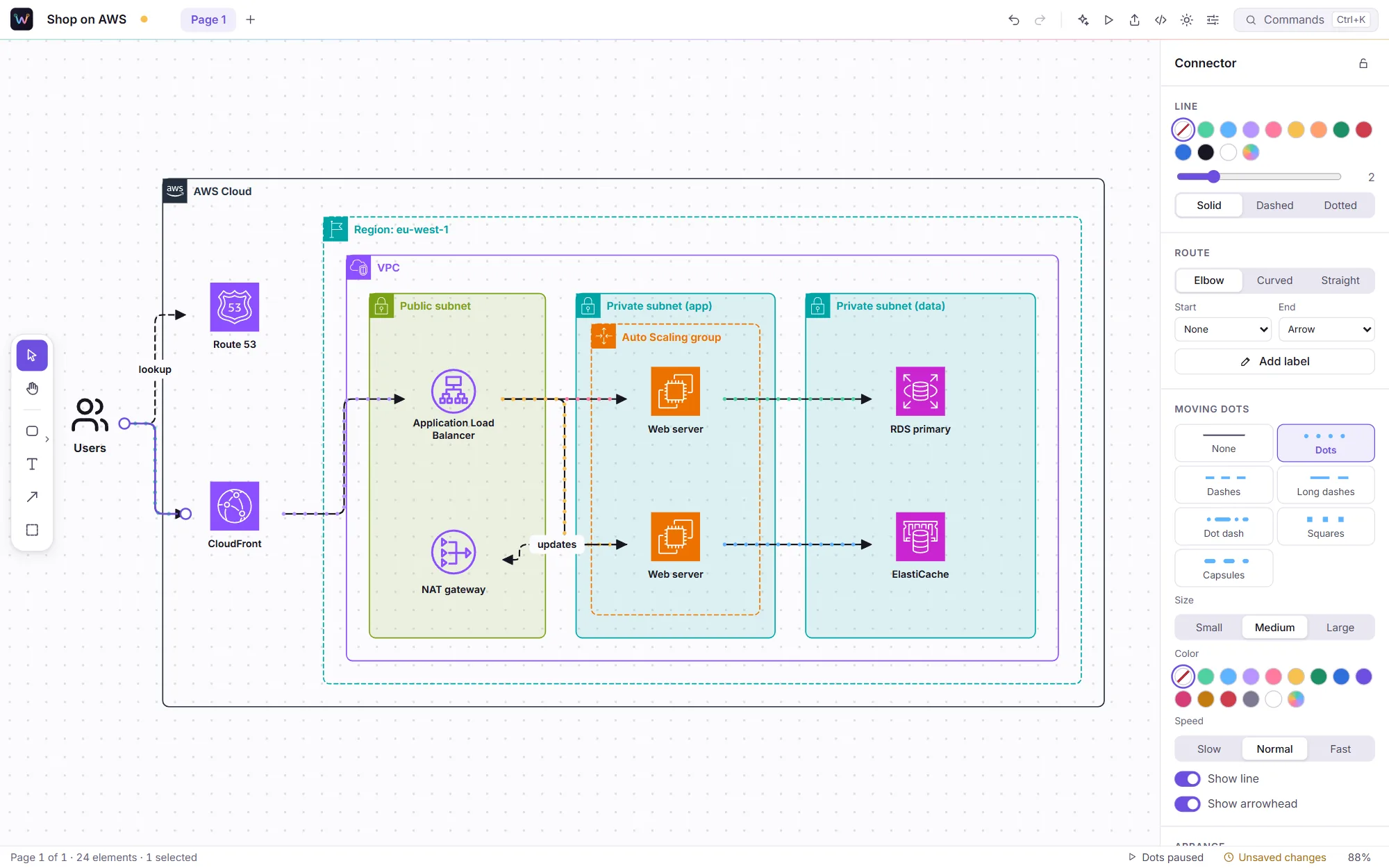Switch to Page 1 tab
This screenshot has height=868, width=1389.
[208, 20]
